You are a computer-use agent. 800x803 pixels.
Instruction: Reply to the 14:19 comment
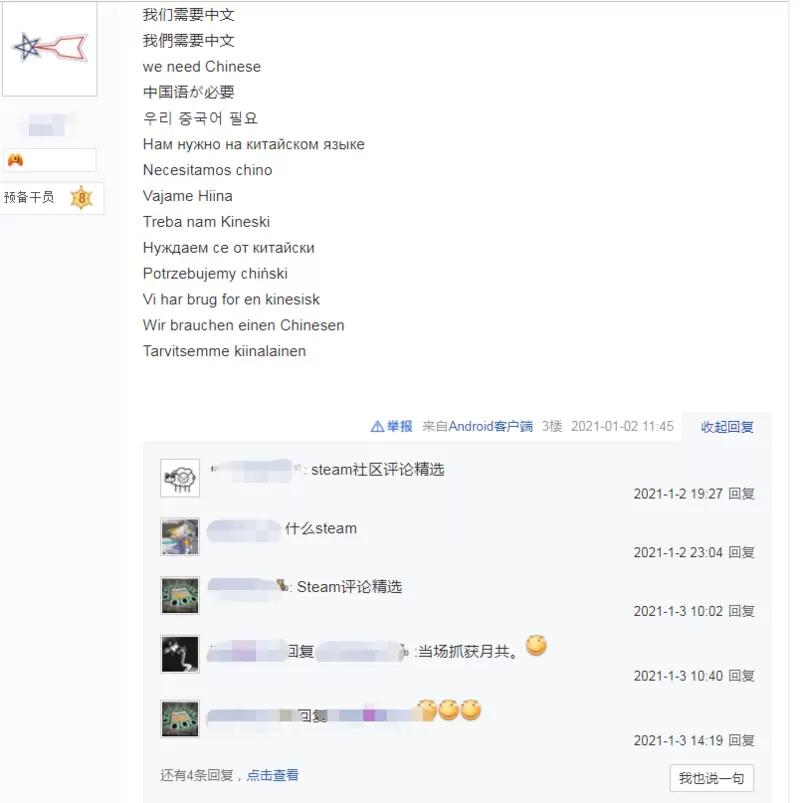741,741
